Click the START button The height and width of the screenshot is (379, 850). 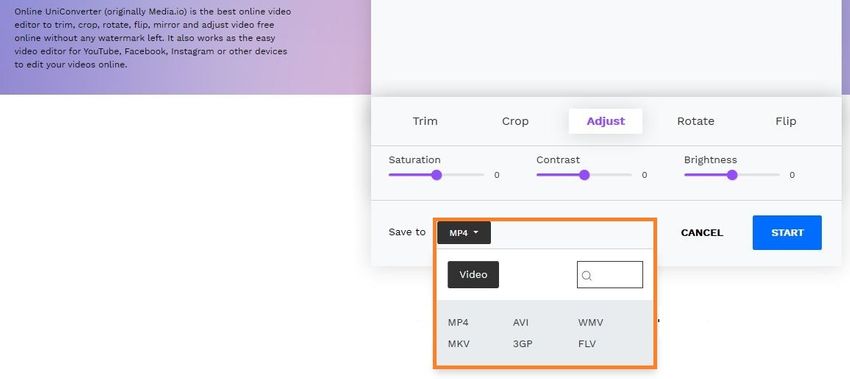787,233
